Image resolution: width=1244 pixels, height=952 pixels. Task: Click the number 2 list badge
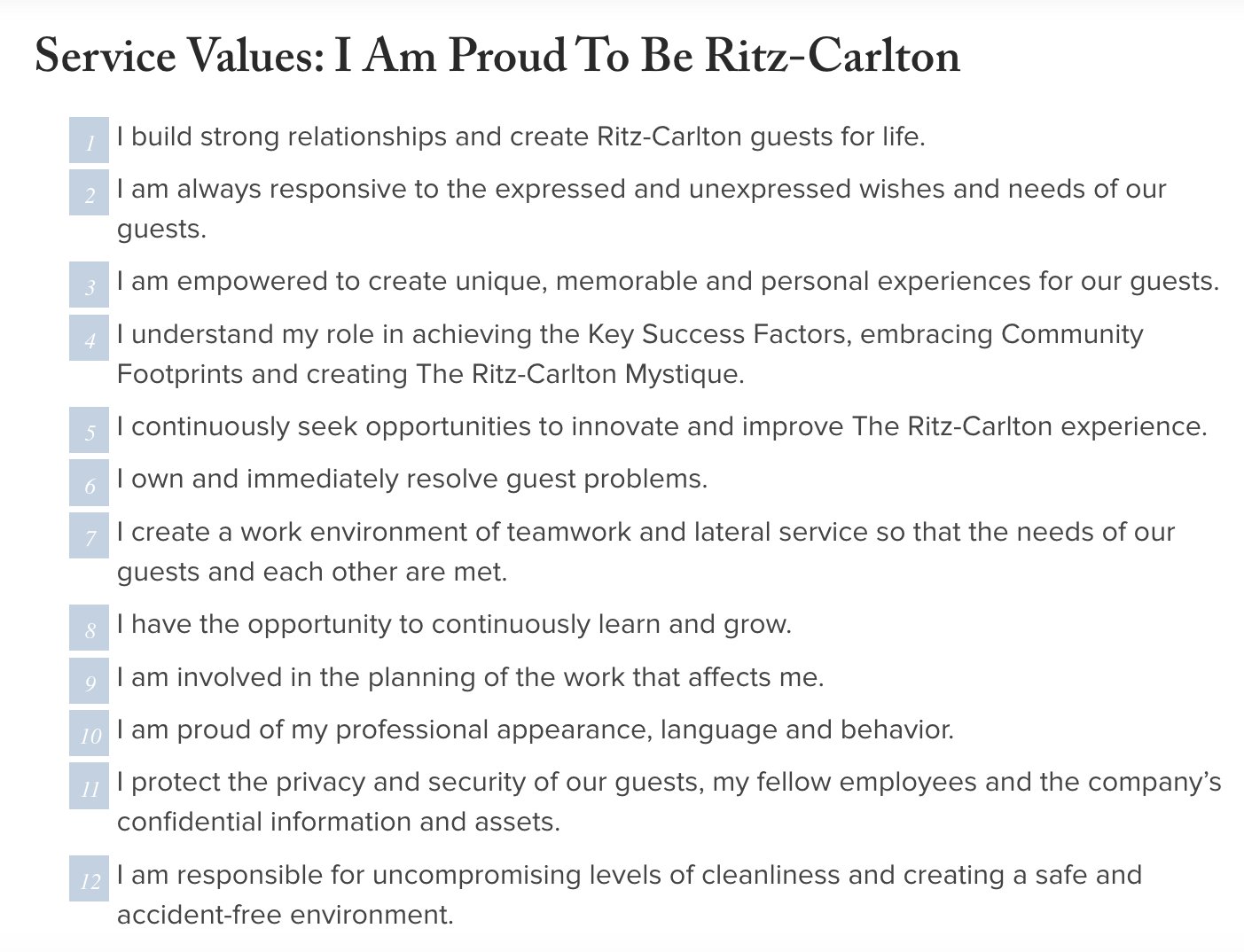click(89, 192)
